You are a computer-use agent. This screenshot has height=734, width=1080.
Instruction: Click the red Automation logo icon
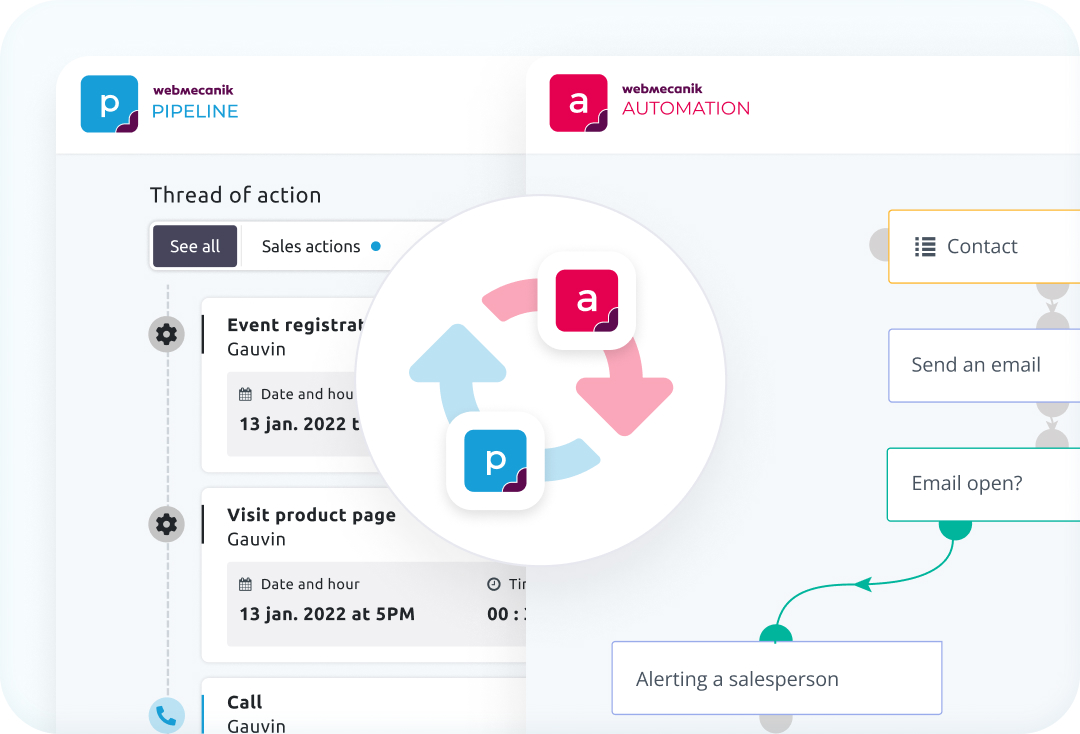pyautogui.click(x=578, y=102)
